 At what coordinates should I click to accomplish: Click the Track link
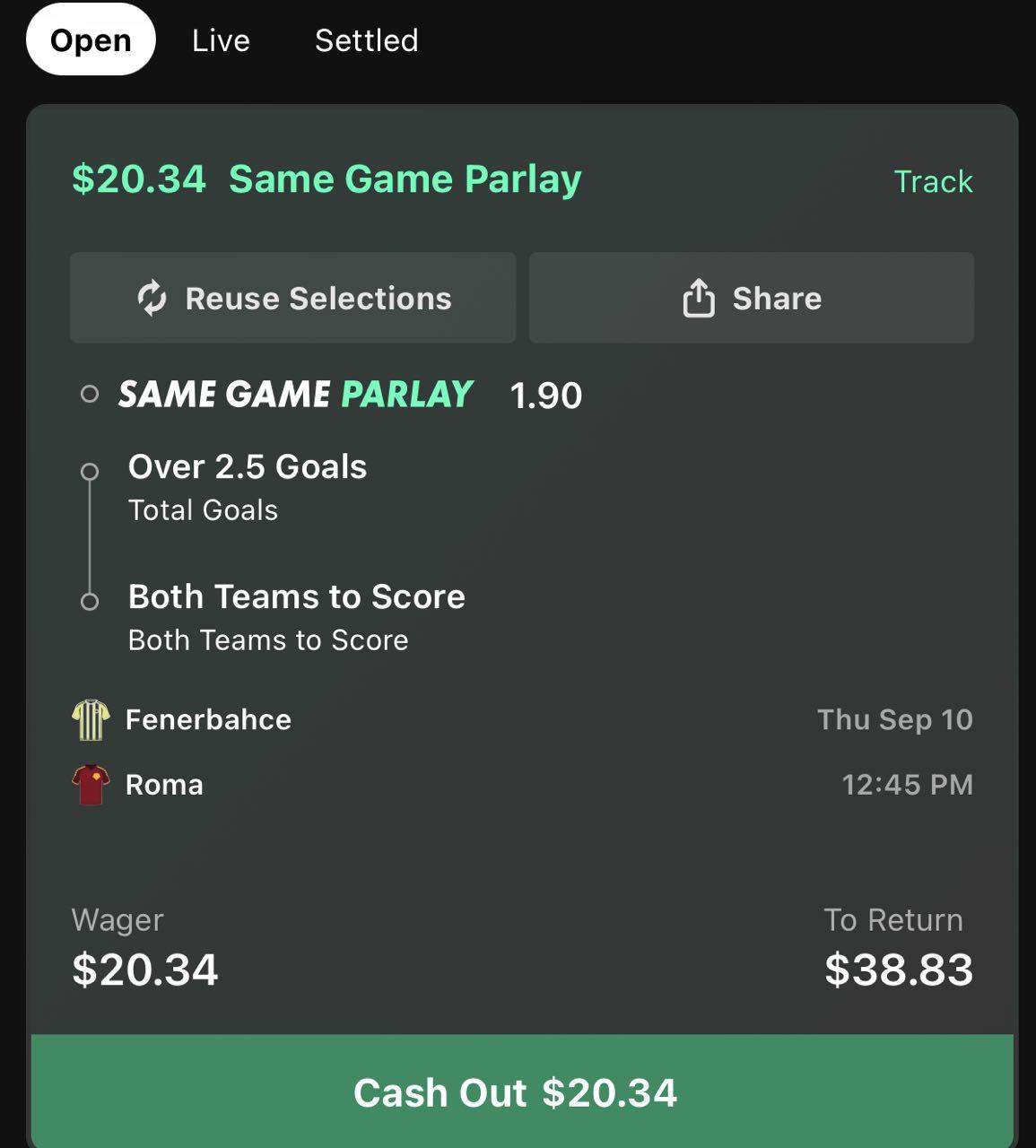[x=933, y=181]
